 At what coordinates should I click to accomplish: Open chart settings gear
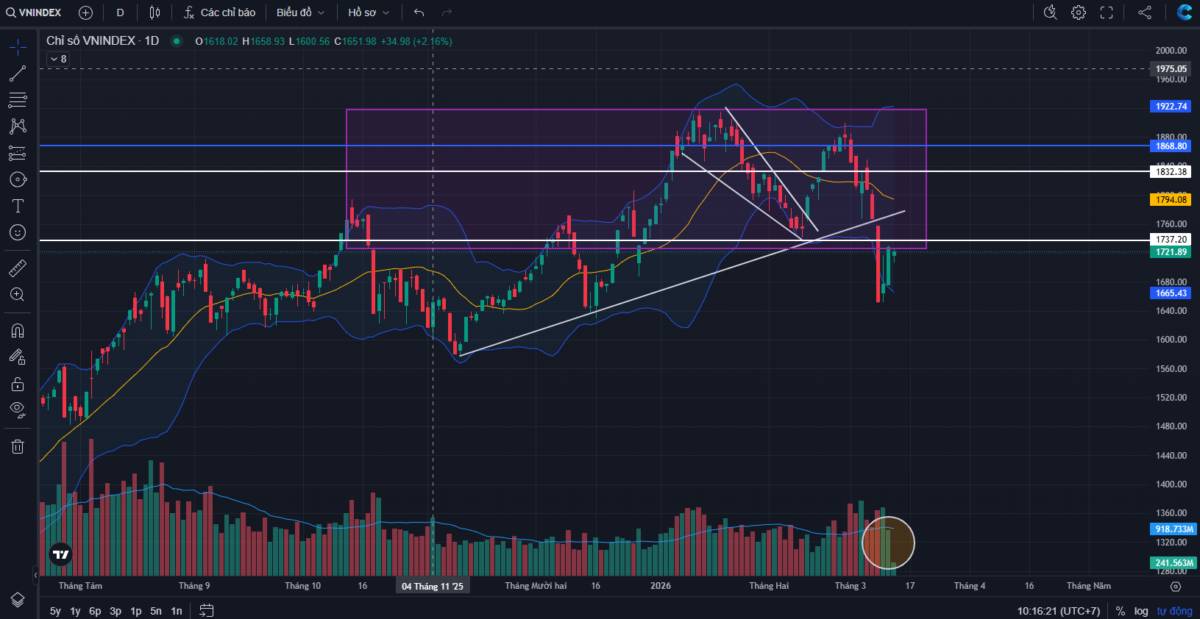click(1078, 12)
